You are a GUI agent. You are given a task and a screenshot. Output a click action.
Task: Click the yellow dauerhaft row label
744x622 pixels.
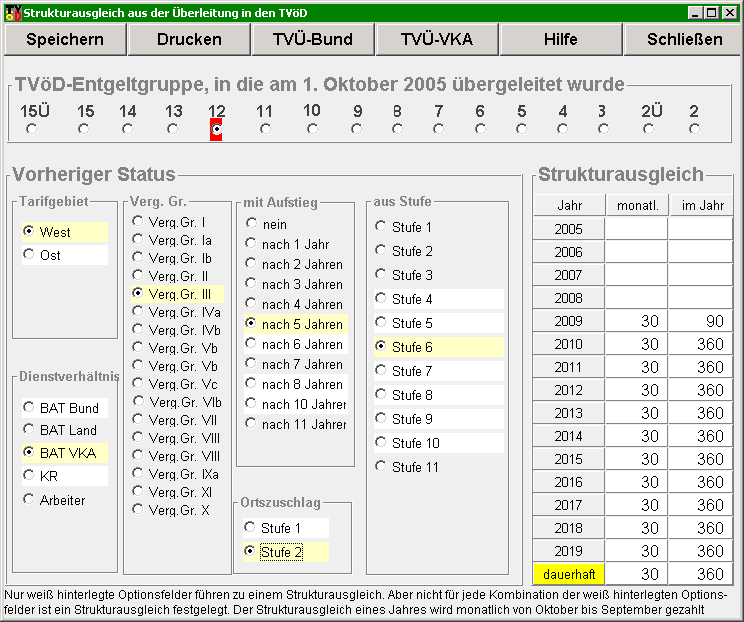pos(568,574)
